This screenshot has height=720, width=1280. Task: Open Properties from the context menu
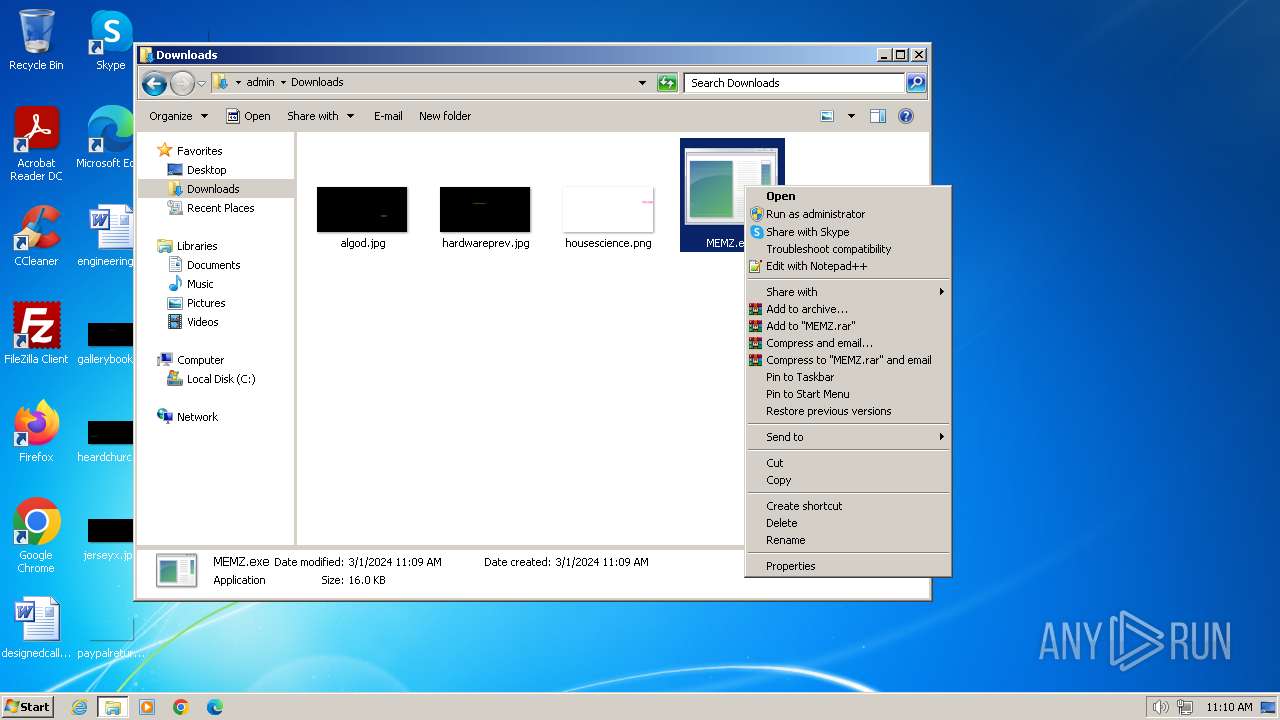point(848,566)
